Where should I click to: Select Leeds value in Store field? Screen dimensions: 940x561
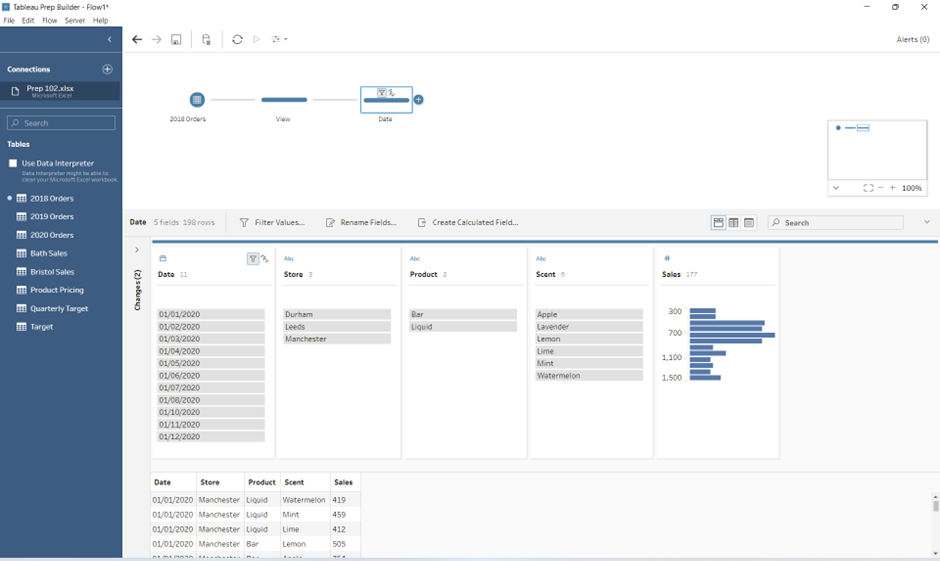(x=337, y=327)
